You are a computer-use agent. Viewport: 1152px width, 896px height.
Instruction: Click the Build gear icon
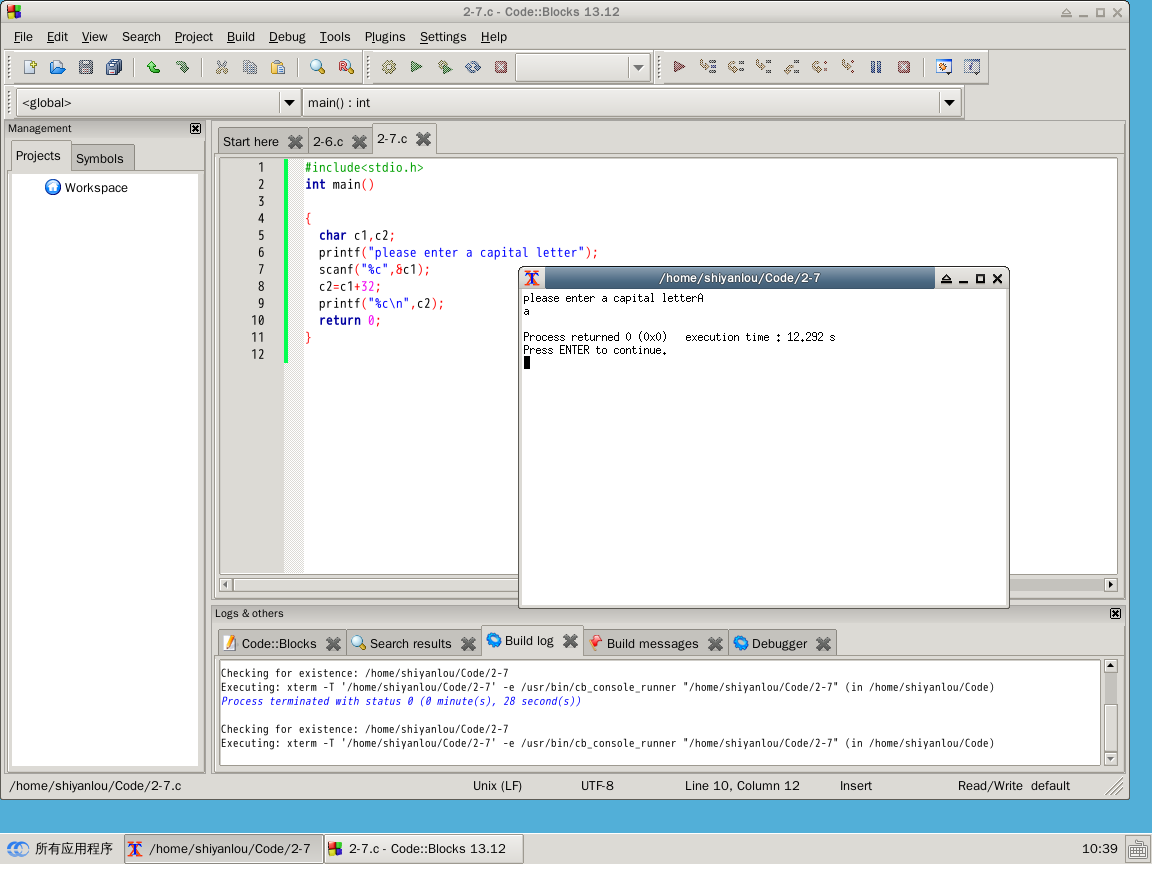coord(389,68)
